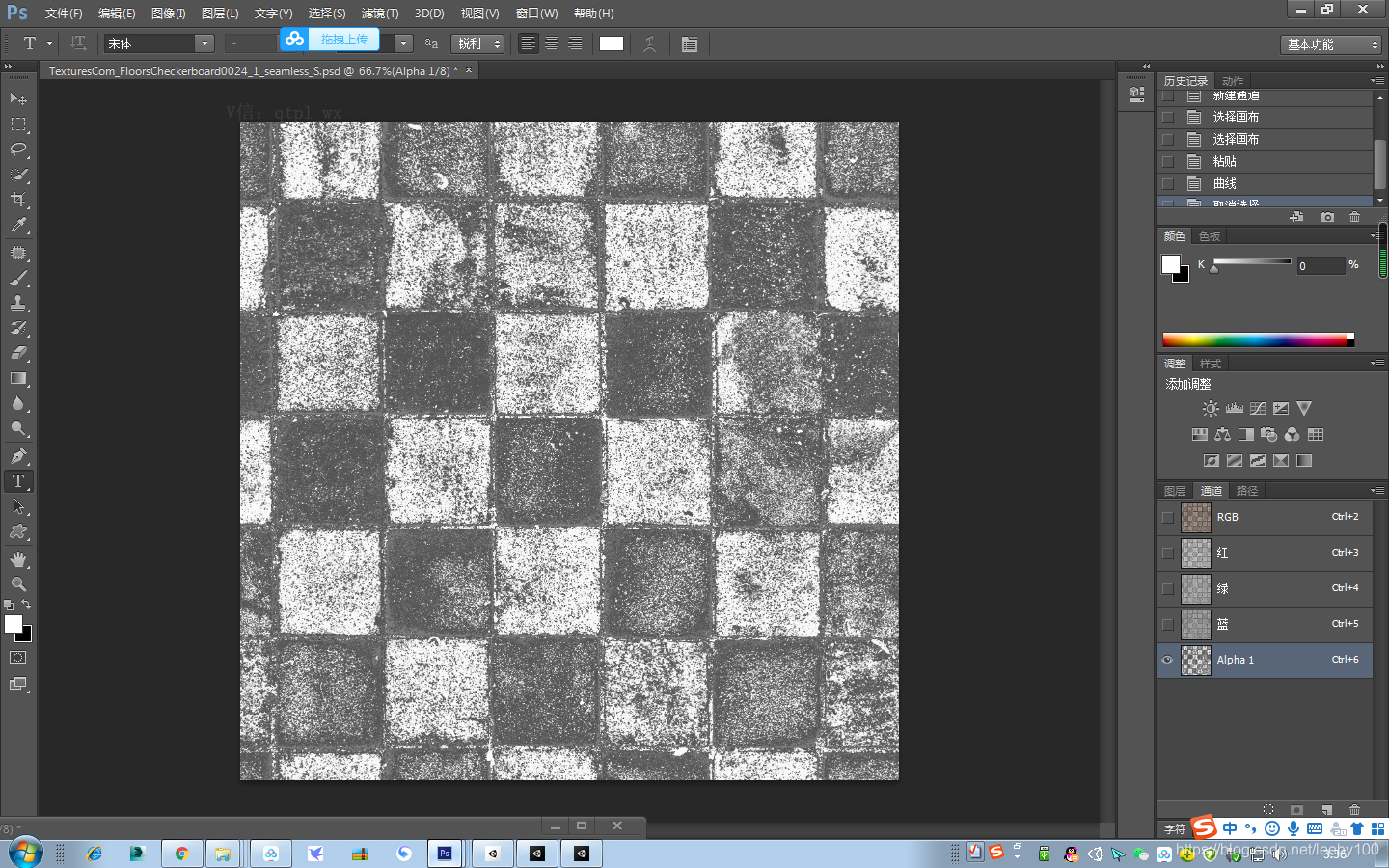The width and height of the screenshot is (1389, 868).
Task: Open the 文件(F) menu
Action: click(x=64, y=14)
